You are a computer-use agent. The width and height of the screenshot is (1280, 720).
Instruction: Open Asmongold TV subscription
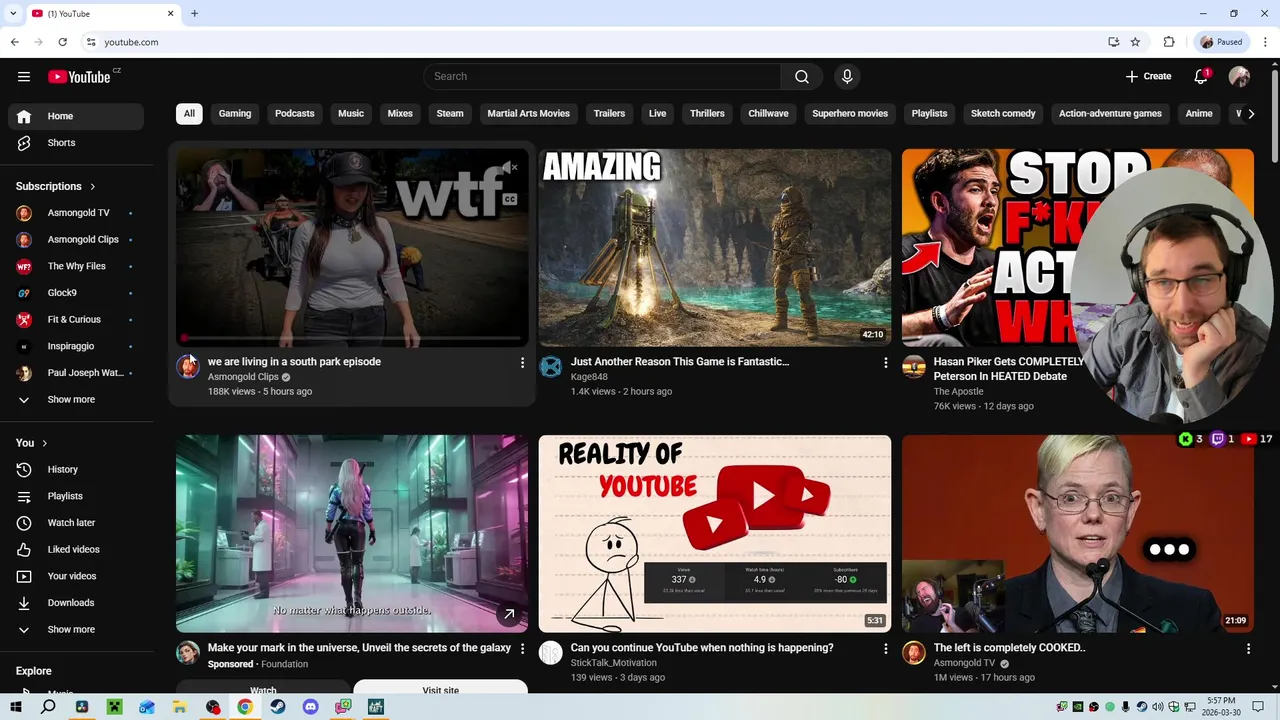(x=76, y=213)
